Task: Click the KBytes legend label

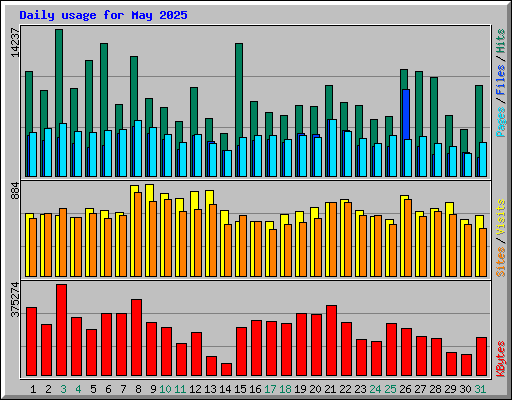Action: tap(501, 359)
